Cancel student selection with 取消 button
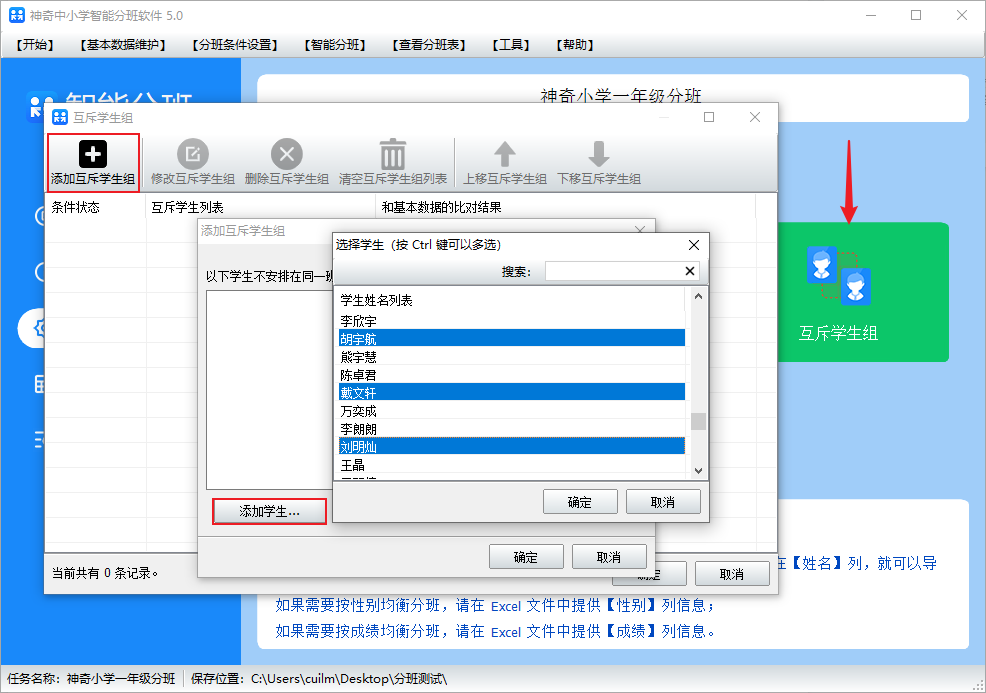The image size is (986, 693). point(662,502)
